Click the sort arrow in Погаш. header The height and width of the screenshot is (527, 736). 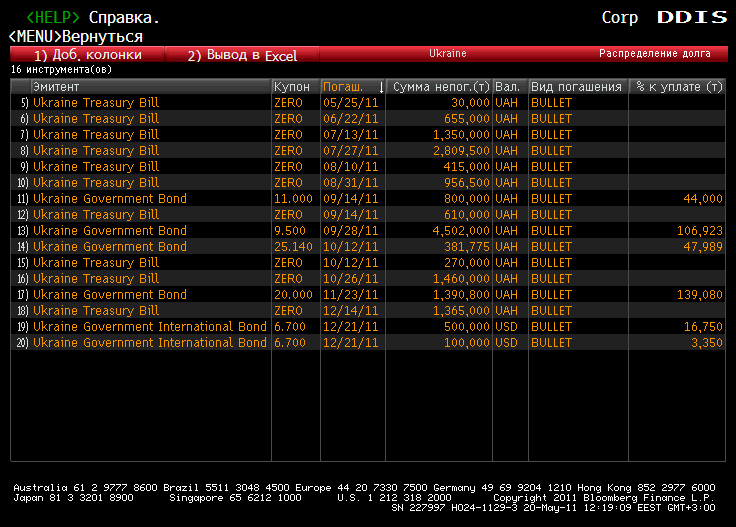click(x=381, y=87)
